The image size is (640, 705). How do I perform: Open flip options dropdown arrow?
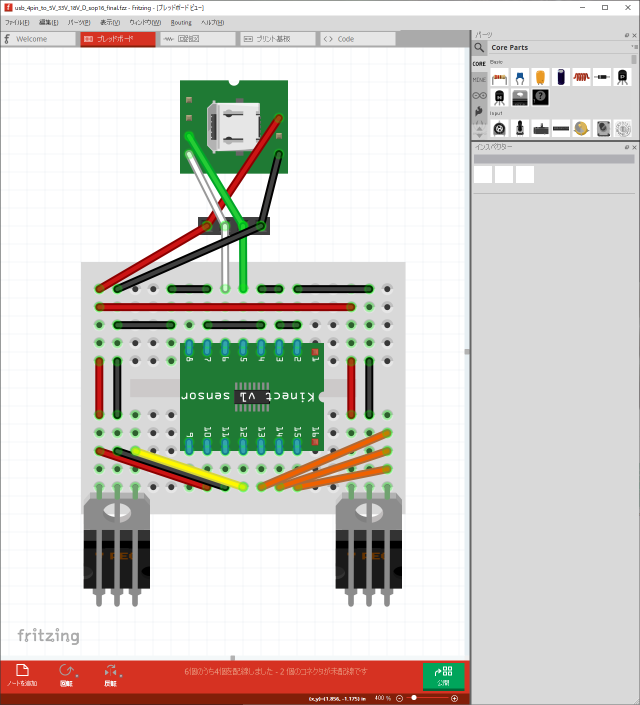point(121,676)
